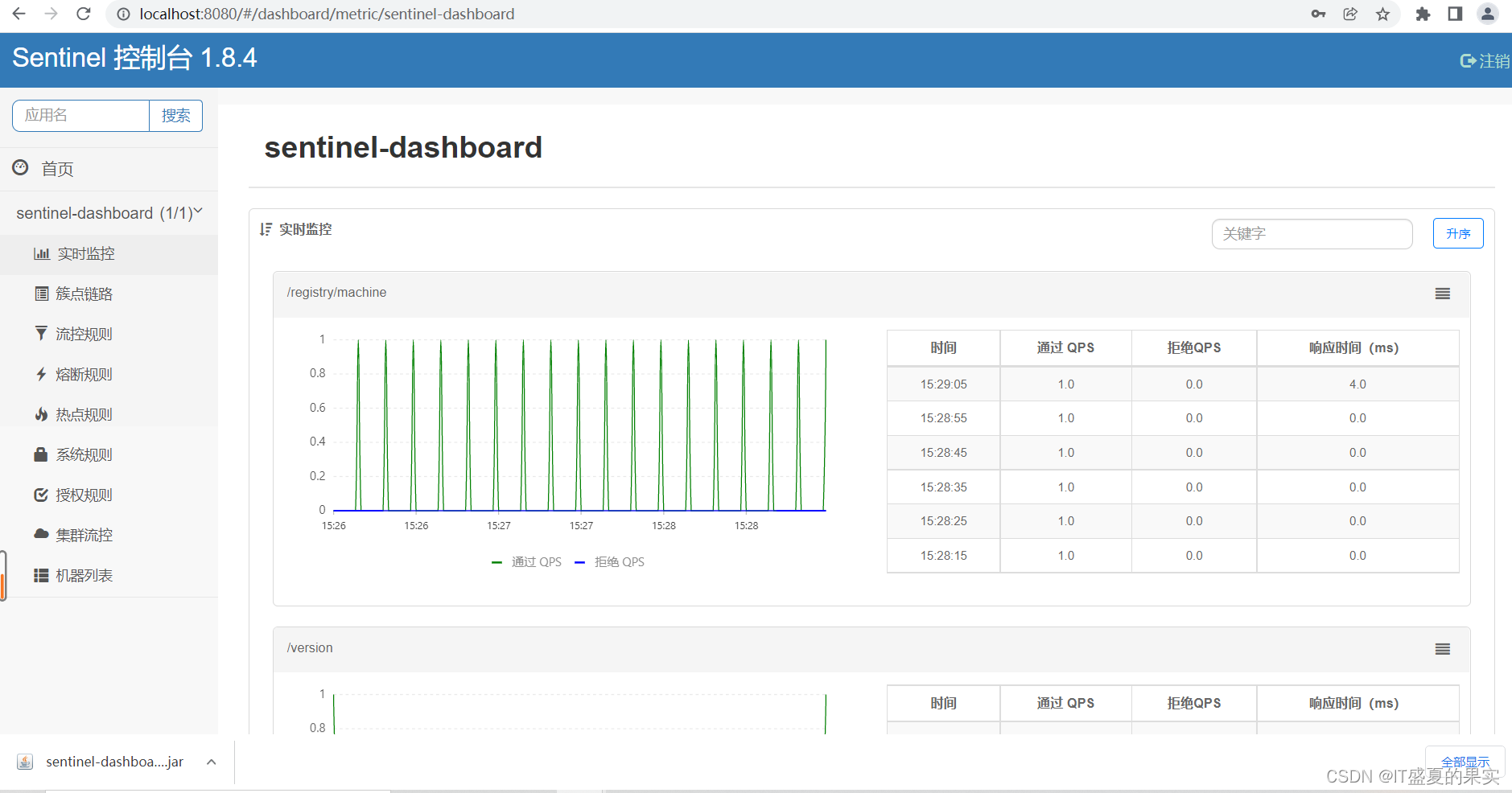
Task: Toggle the browser side panel icon
Action: point(1455,14)
